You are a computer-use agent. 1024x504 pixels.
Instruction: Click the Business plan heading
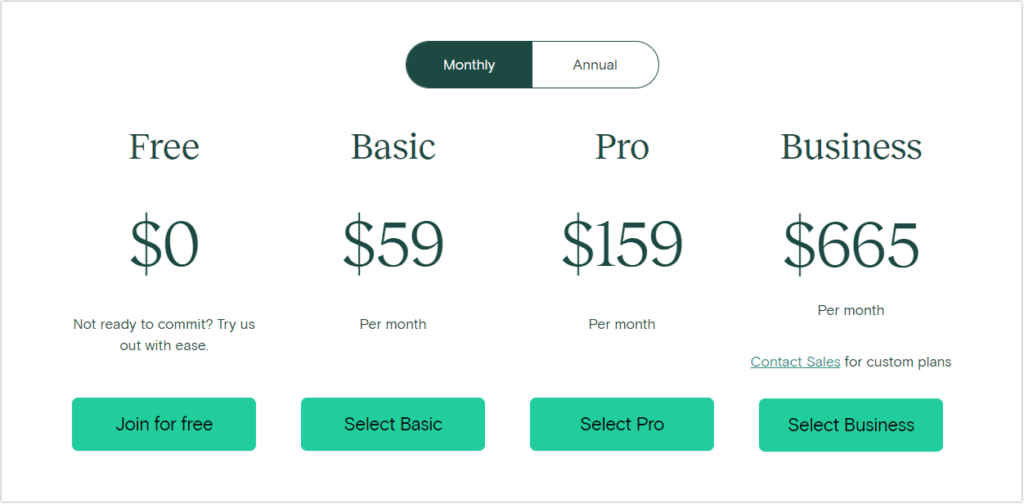coord(851,147)
